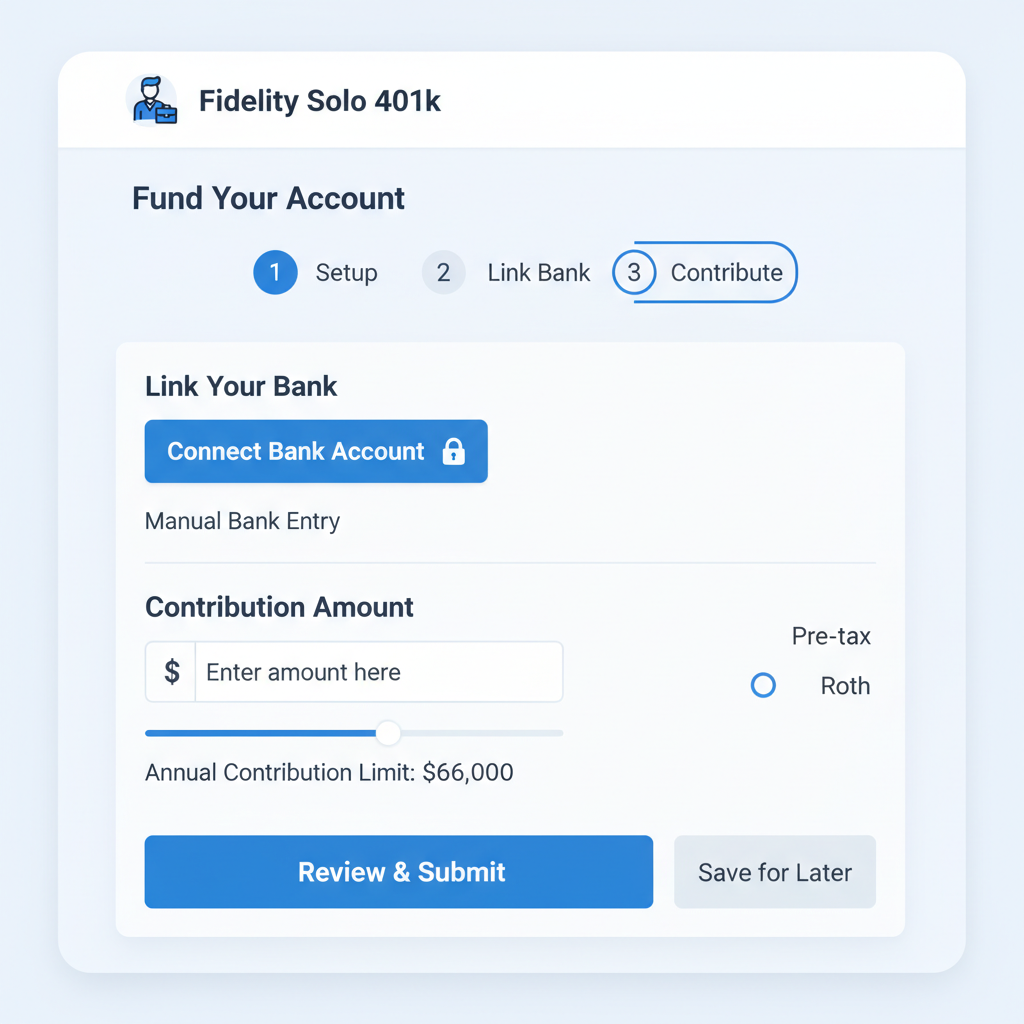This screenshot has height=1024, width=1024.
Task: Open the Contribute step
Action: 727,272
